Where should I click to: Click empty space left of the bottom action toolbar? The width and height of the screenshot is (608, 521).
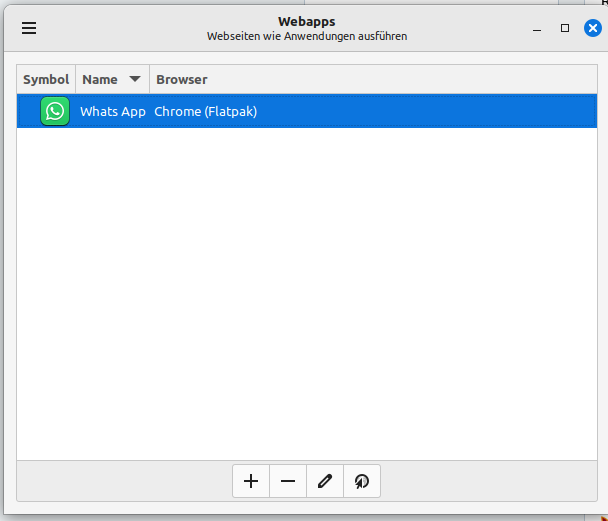click(x=120, y=481)
